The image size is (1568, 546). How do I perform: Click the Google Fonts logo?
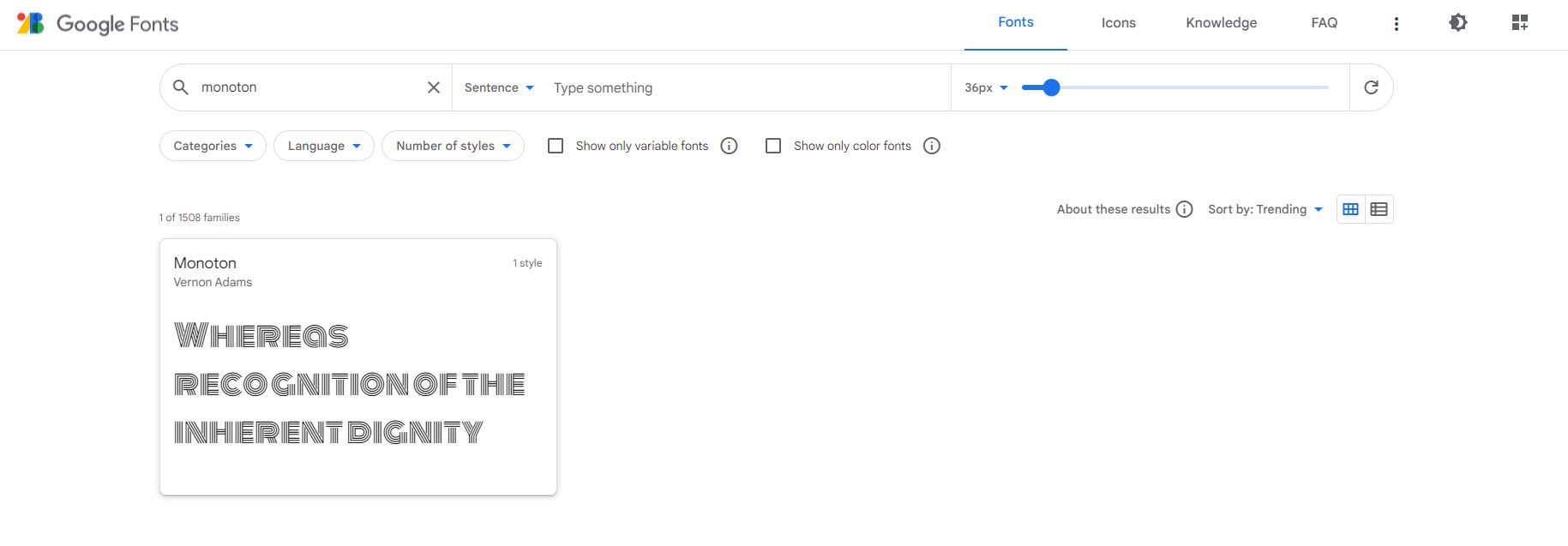(x=98, y=23)
